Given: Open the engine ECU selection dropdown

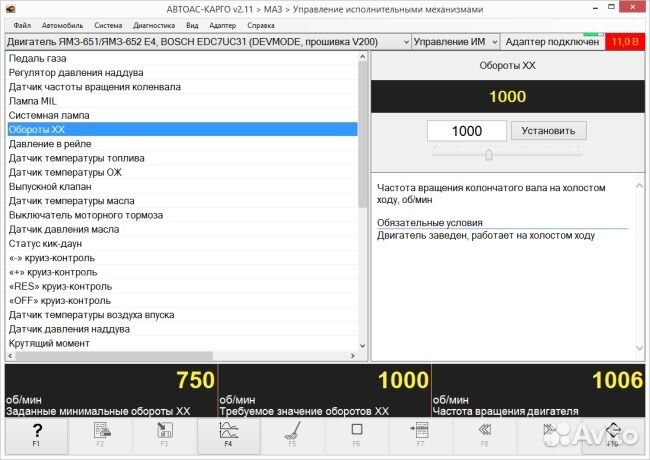Looking at the screenshot, I should [x=208, y=42].
